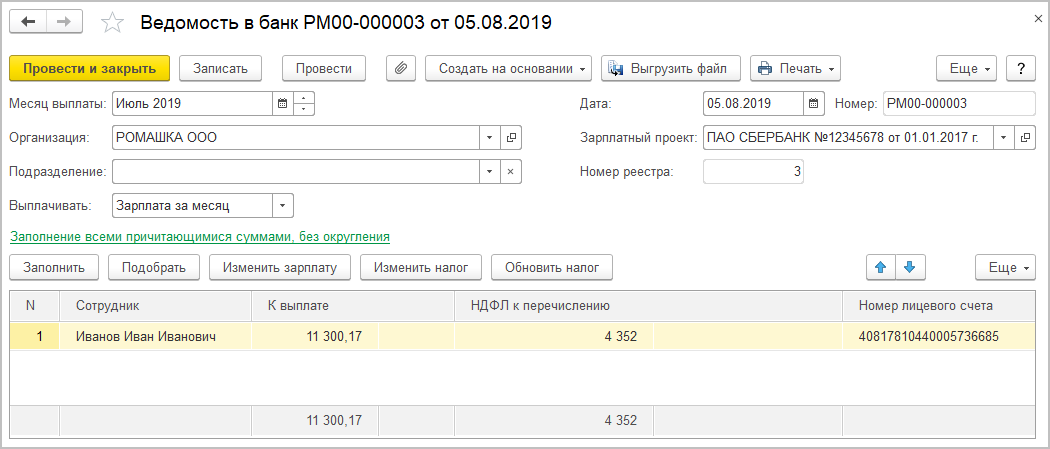Move row up with blue arrow
The height and width of the screenshot is (449, 1050).
pyautogui.click(x=881, y=267)
